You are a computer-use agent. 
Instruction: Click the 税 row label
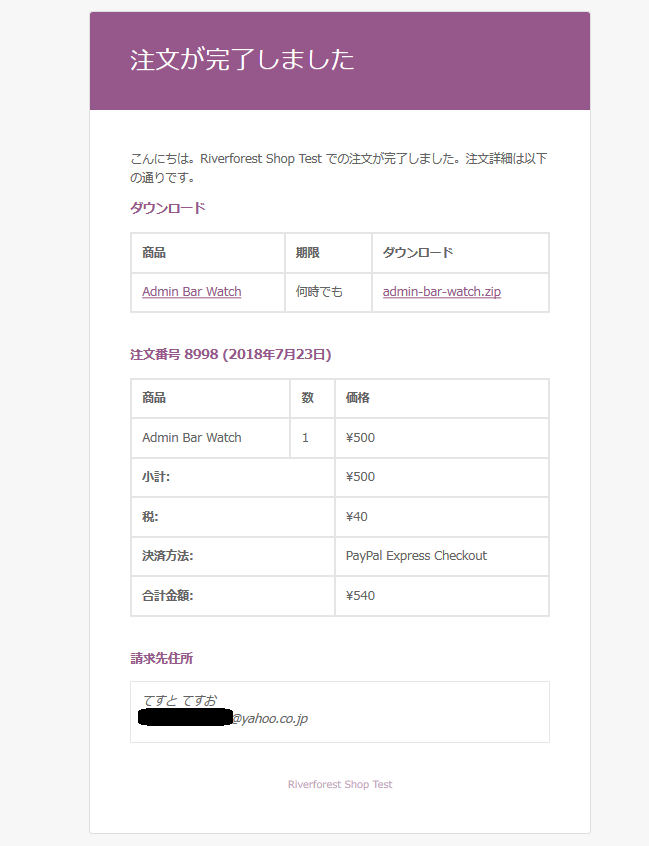150,517
